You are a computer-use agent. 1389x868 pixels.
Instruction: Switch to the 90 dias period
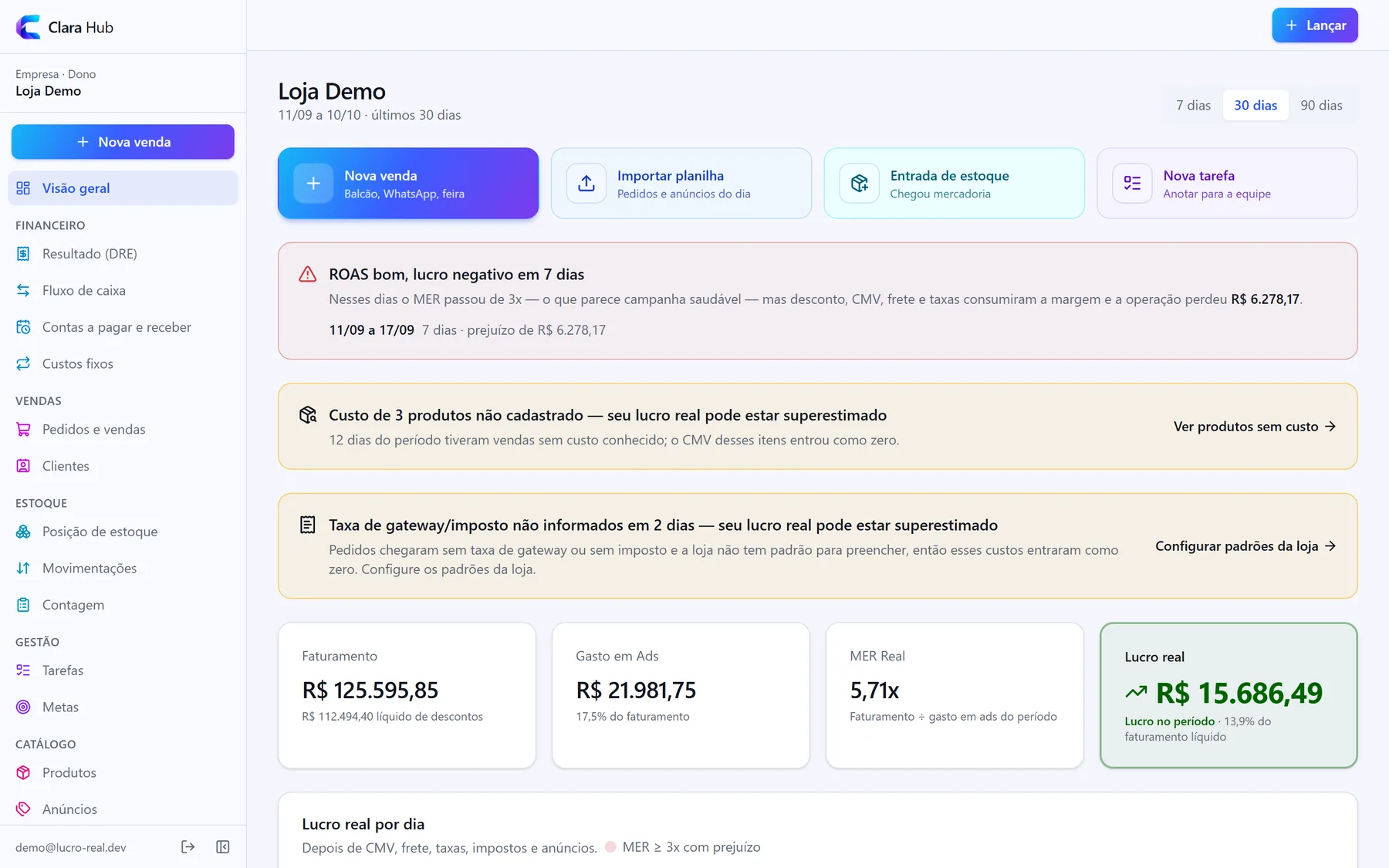point(1321,106)
